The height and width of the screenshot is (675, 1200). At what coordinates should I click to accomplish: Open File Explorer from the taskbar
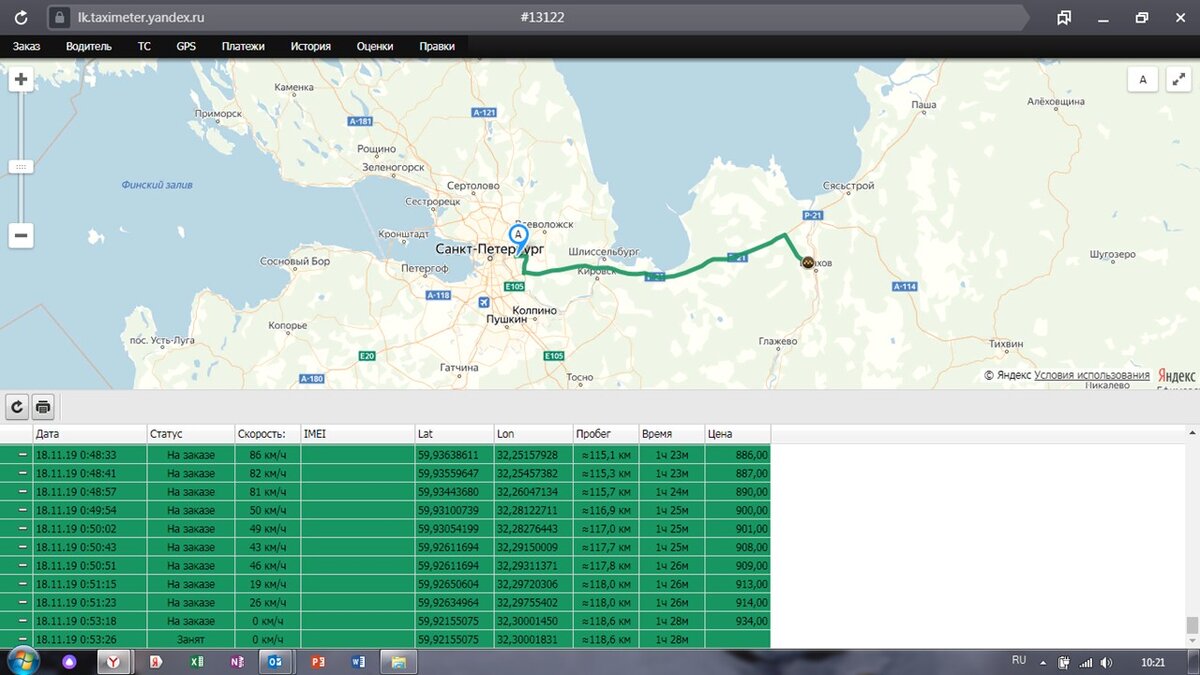[399, 662]
